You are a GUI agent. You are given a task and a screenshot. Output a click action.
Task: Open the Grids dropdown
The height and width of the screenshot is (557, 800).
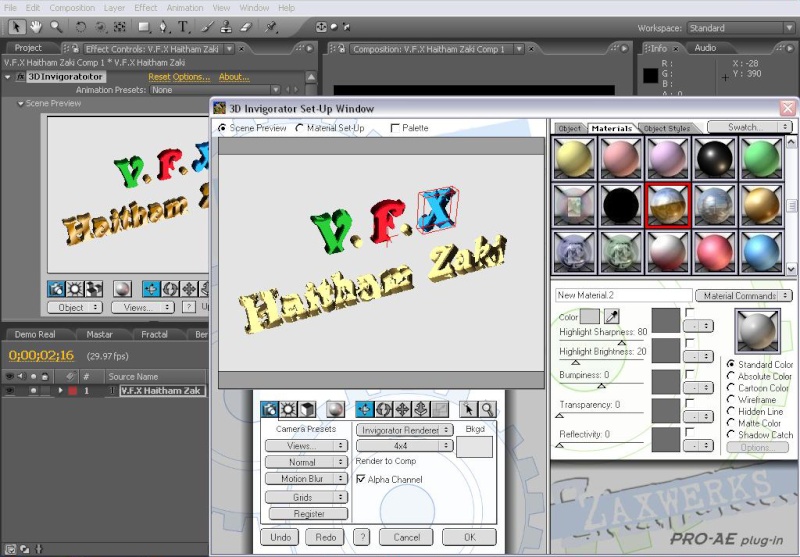306,497
